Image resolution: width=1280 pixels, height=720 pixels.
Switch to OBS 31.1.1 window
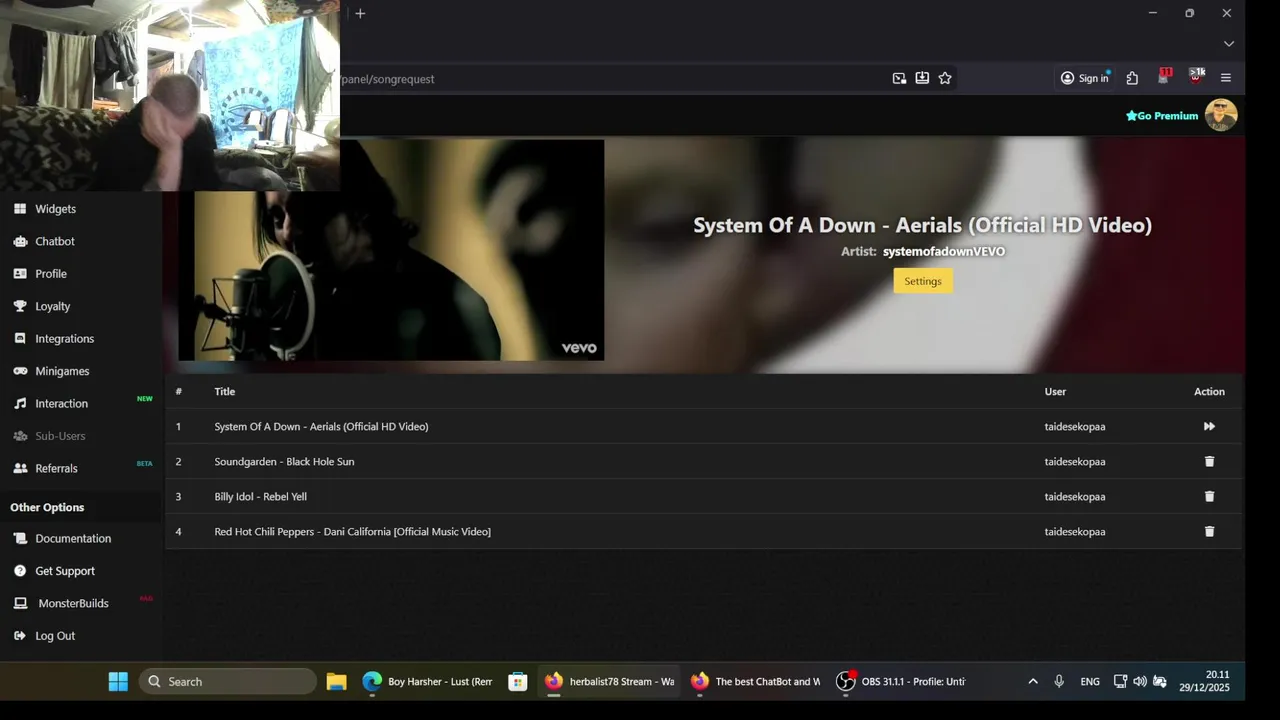click(902, 682)
